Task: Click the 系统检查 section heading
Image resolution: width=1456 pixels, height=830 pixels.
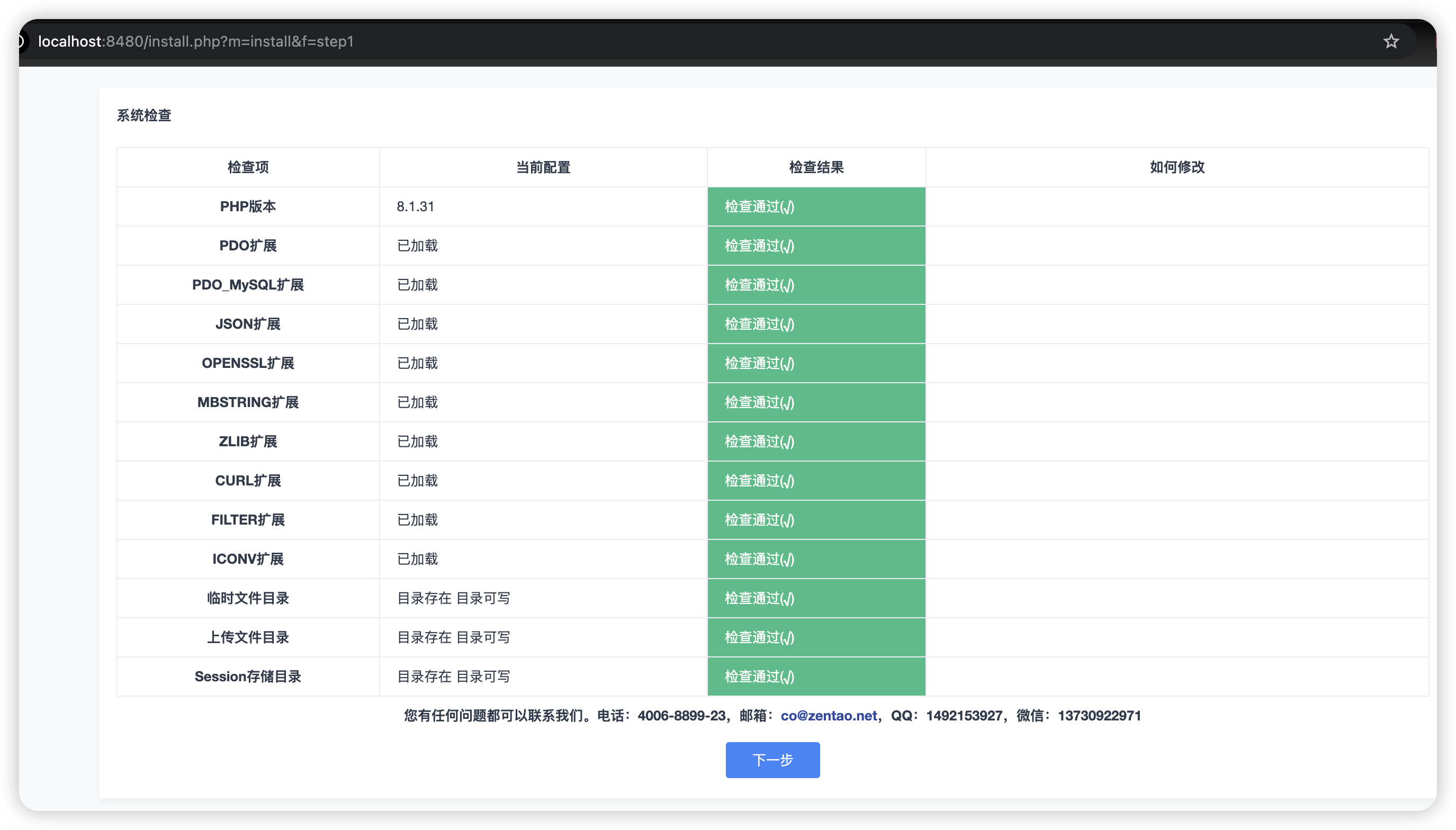Action: (143, 115)
